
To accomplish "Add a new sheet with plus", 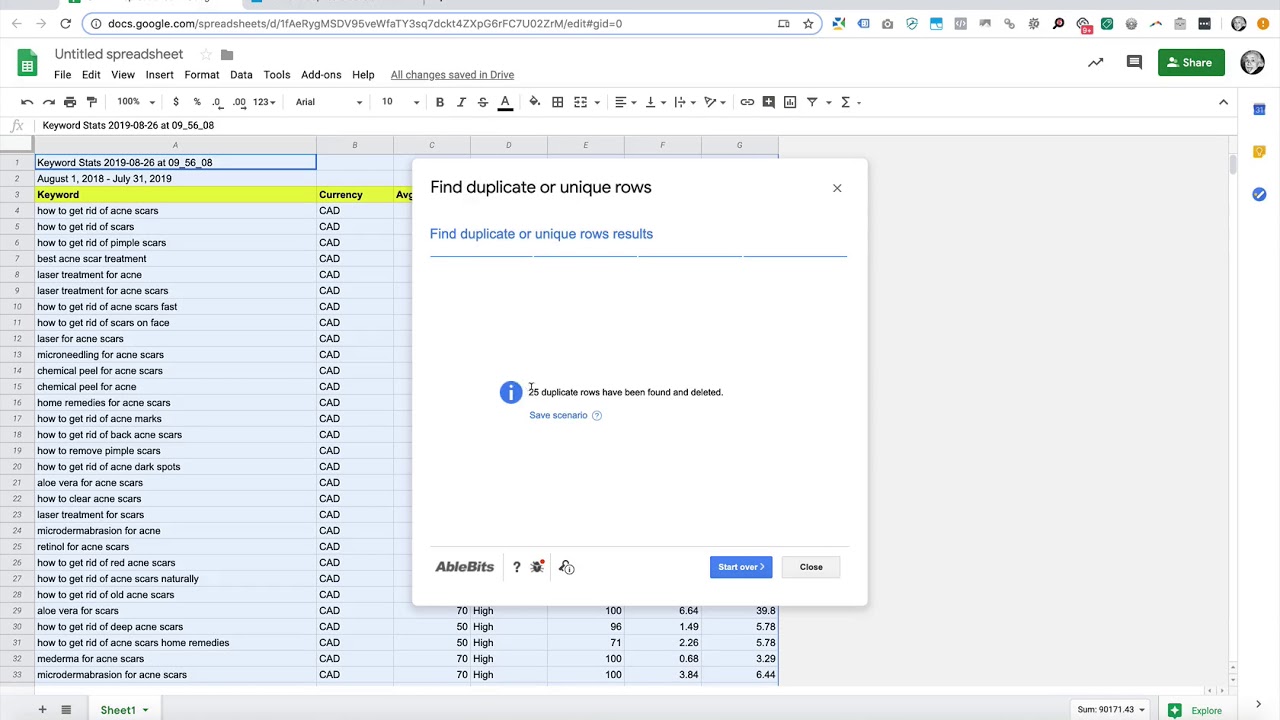I will tap(42, 710).
